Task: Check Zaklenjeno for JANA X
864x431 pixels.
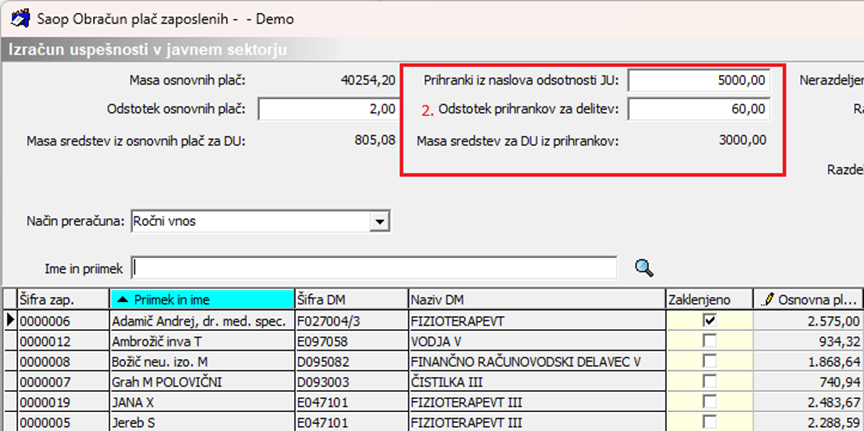Action: tap(710, 402)
